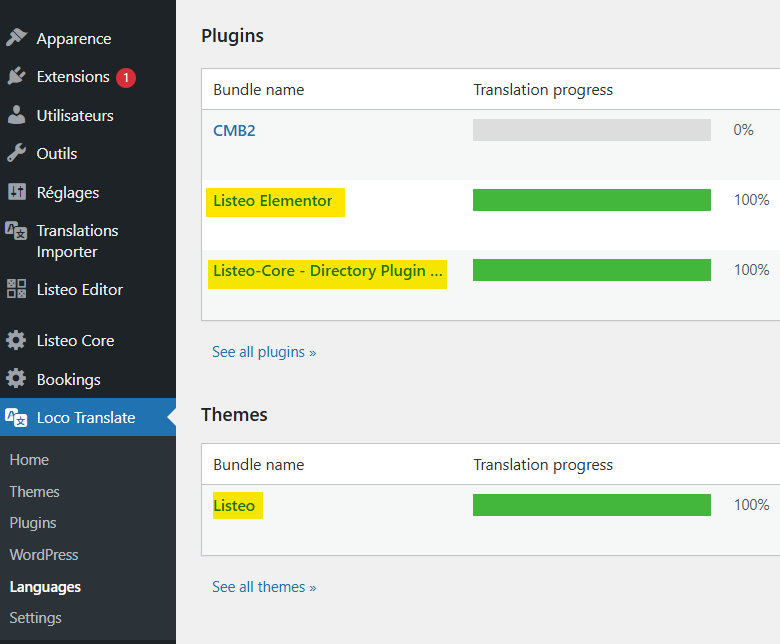
Task: Go to Loco Translate Home submenu
Action: coord(29,460)
